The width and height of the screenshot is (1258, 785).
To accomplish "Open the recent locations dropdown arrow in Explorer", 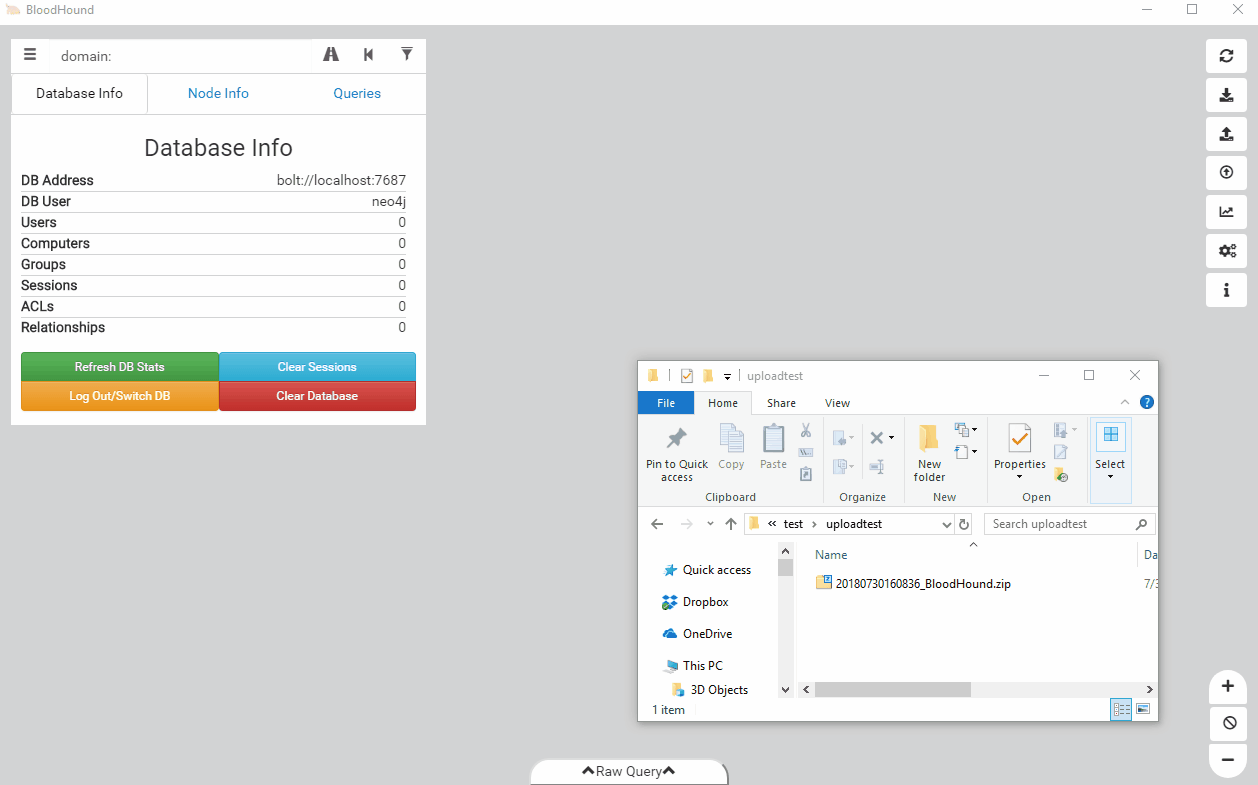I will [x=710, y=524].
